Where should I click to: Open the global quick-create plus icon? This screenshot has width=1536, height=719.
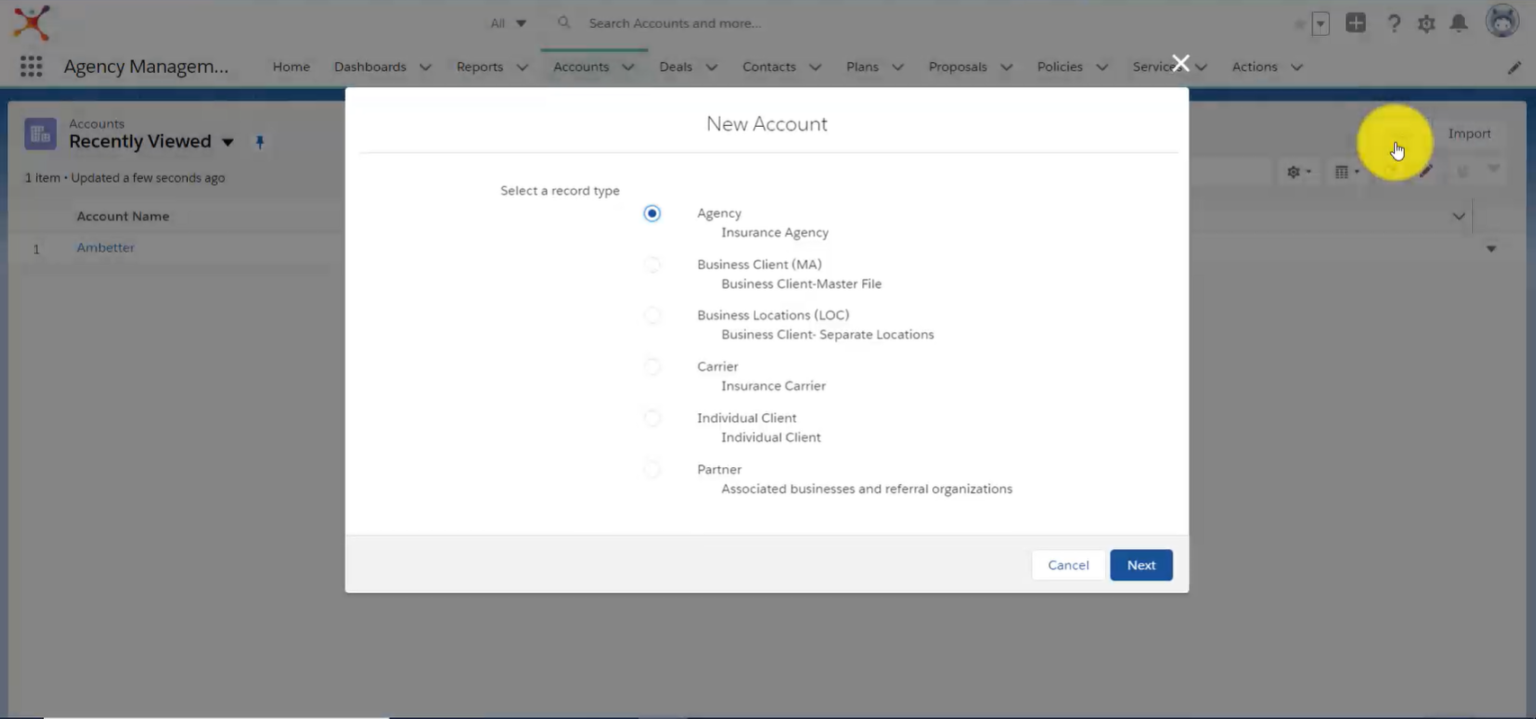[1356, 23]
